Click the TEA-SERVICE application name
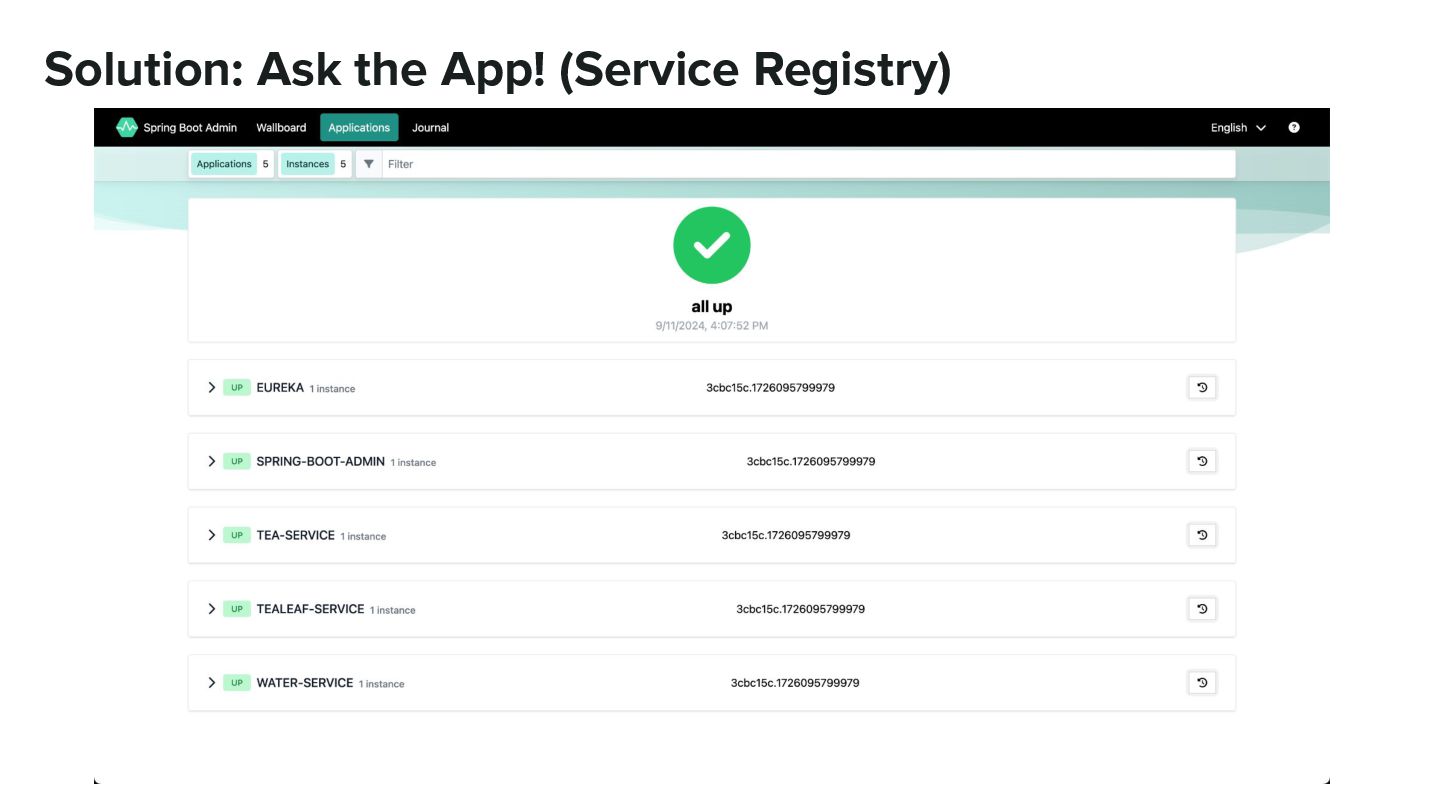 (x=295, y=535)
